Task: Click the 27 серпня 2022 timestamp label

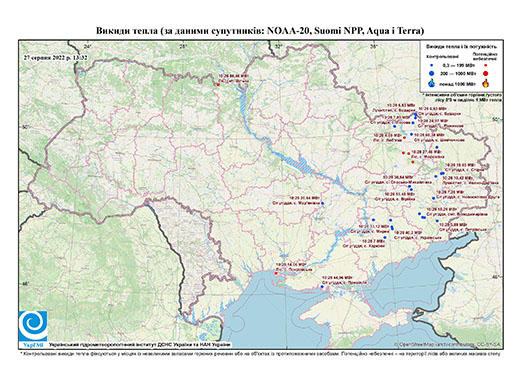Action: coord(55,57)
